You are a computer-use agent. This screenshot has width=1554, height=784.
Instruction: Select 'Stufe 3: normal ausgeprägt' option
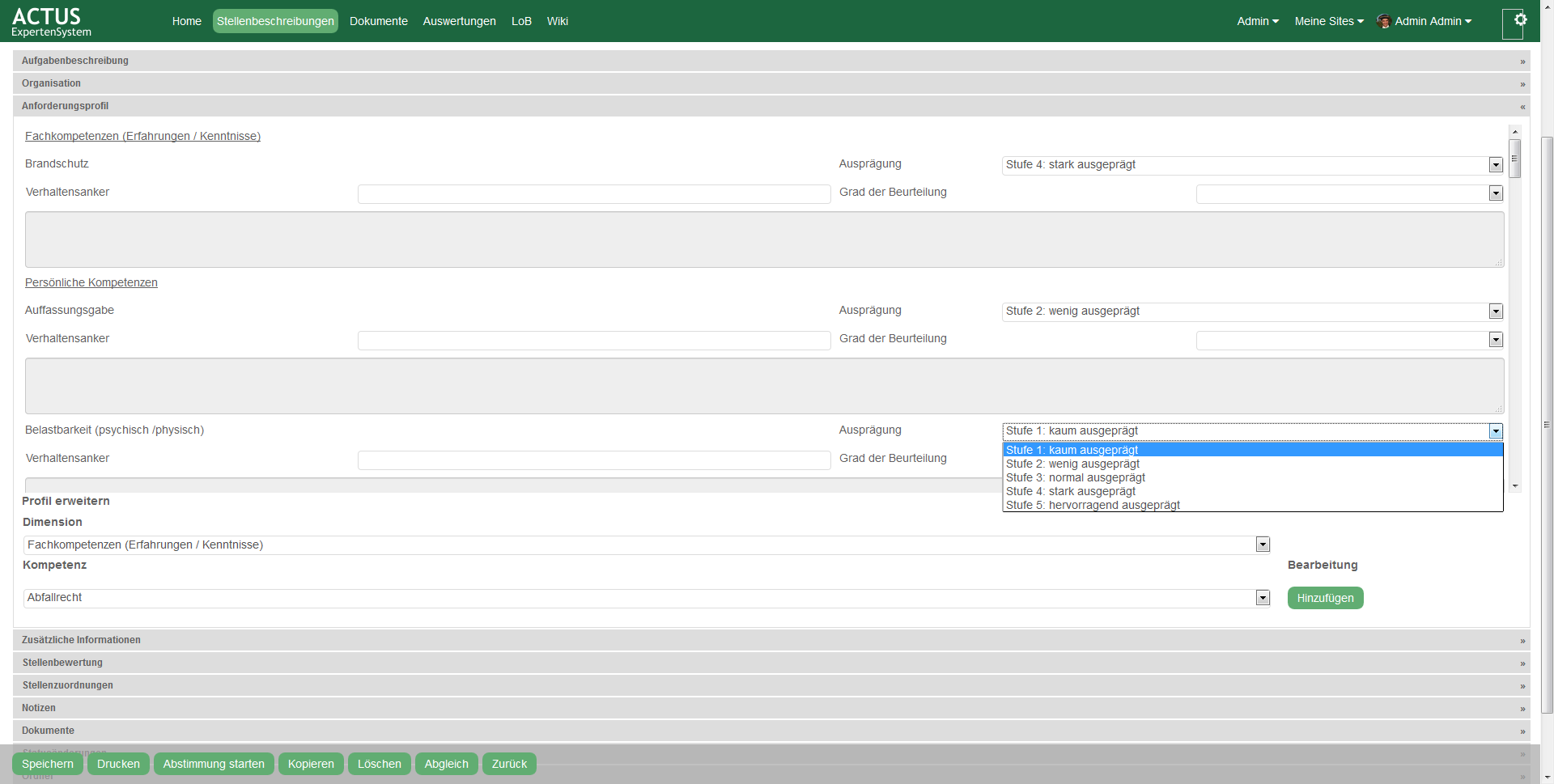point(1076,478)
